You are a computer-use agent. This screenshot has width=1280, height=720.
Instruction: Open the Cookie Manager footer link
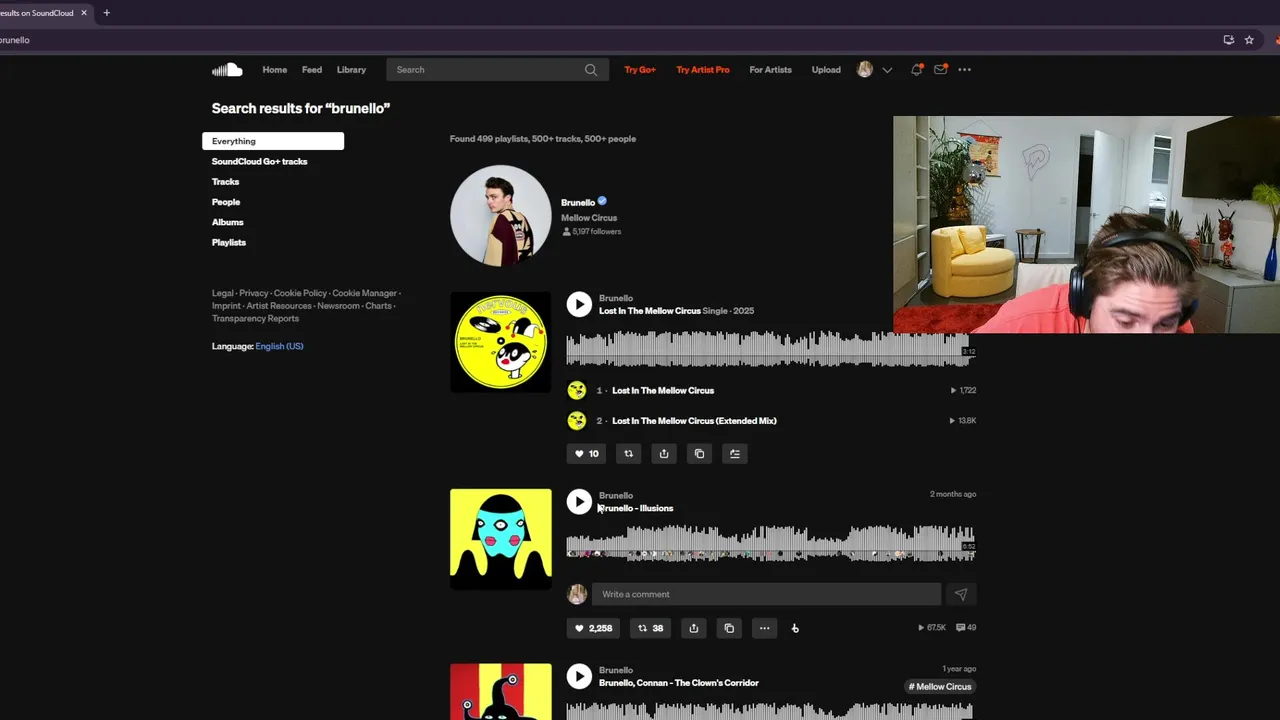[365, 293]
